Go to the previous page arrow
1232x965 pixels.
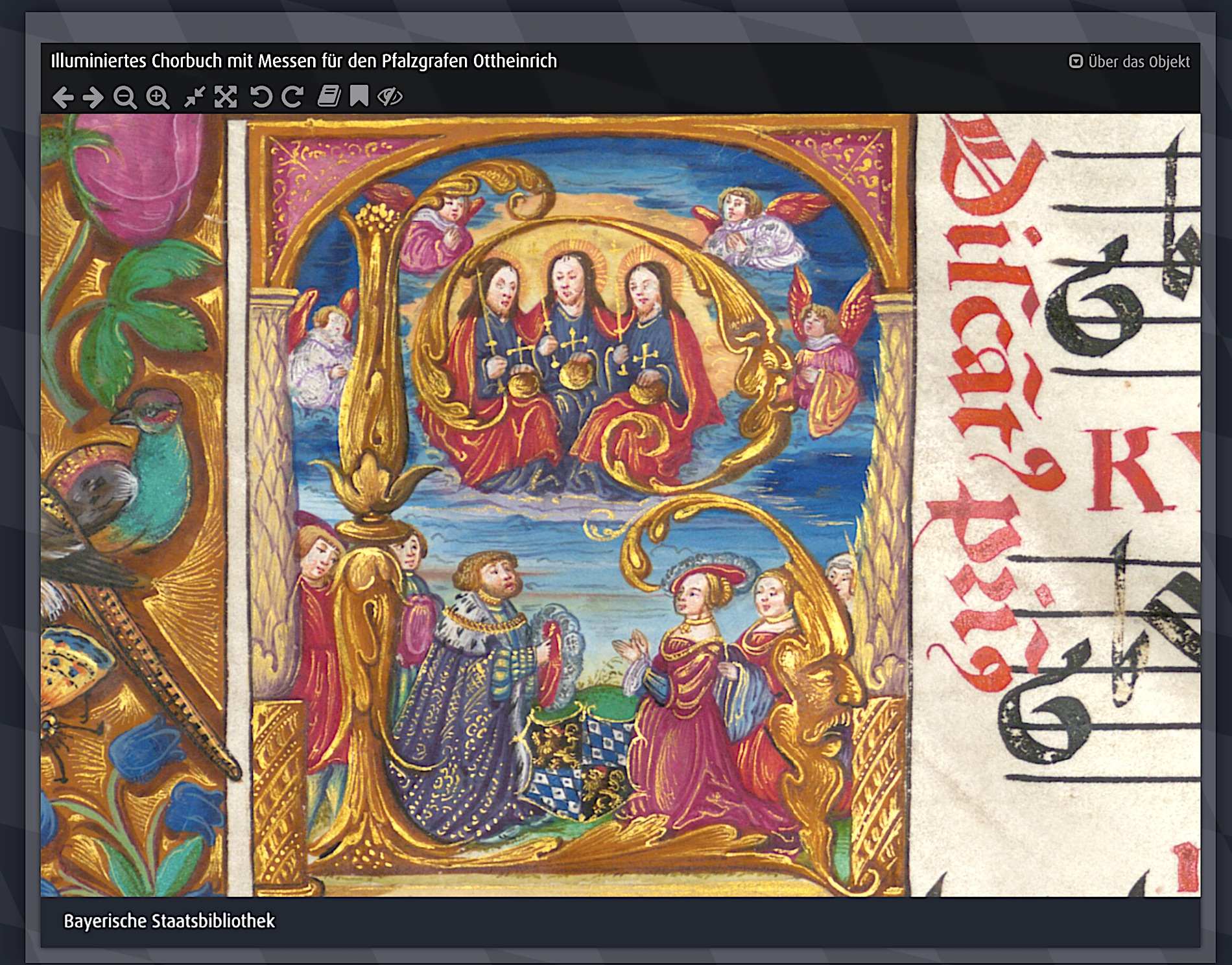click(x=63, y=97)
